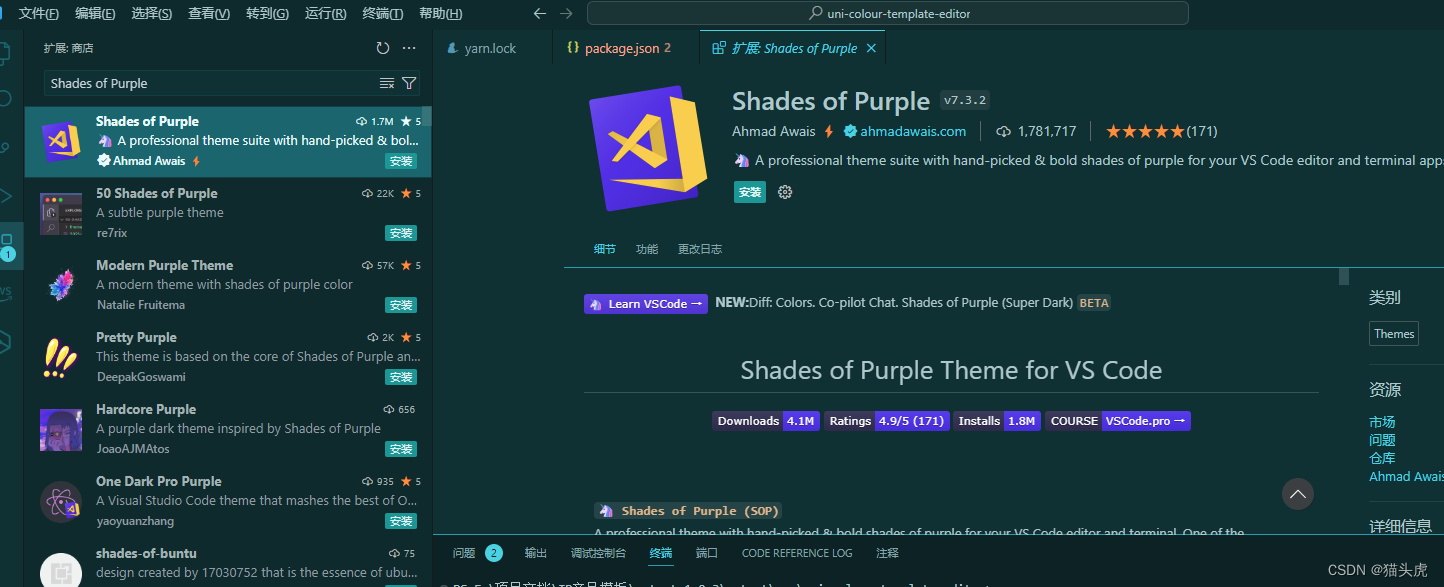Screen dimensions: 1444x587
Task: Click inside the extension search input field
Action: point(200,83)
